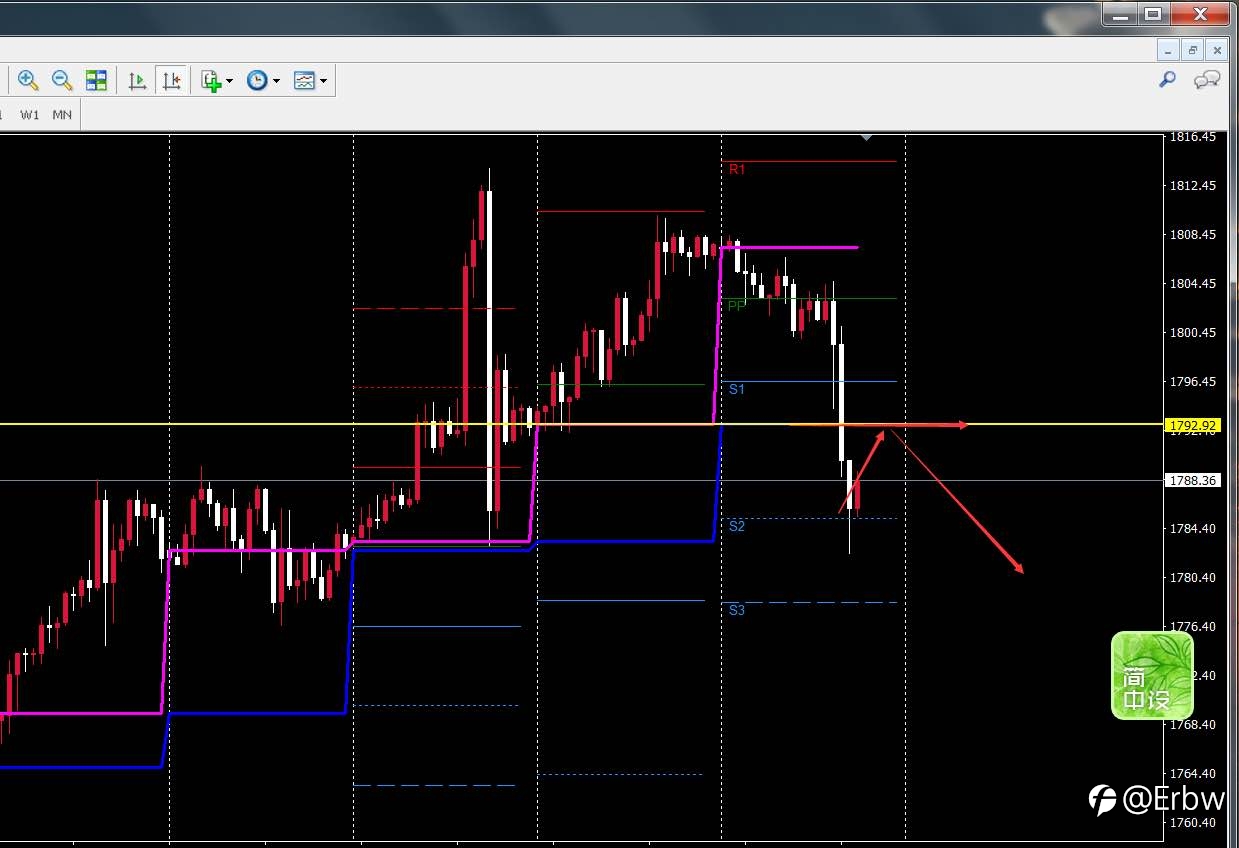Click the S1 support label
The width and height of the screenshot is (1239, 848).
click(737, 389)
